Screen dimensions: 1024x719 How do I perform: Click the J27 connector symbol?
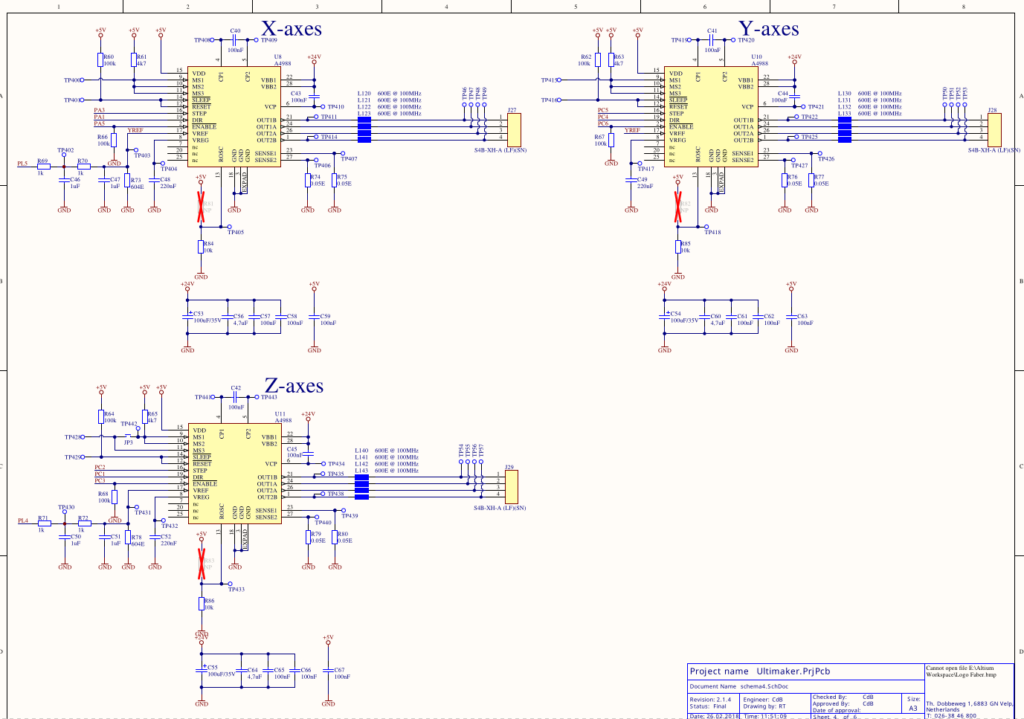(x=514, y=129)
